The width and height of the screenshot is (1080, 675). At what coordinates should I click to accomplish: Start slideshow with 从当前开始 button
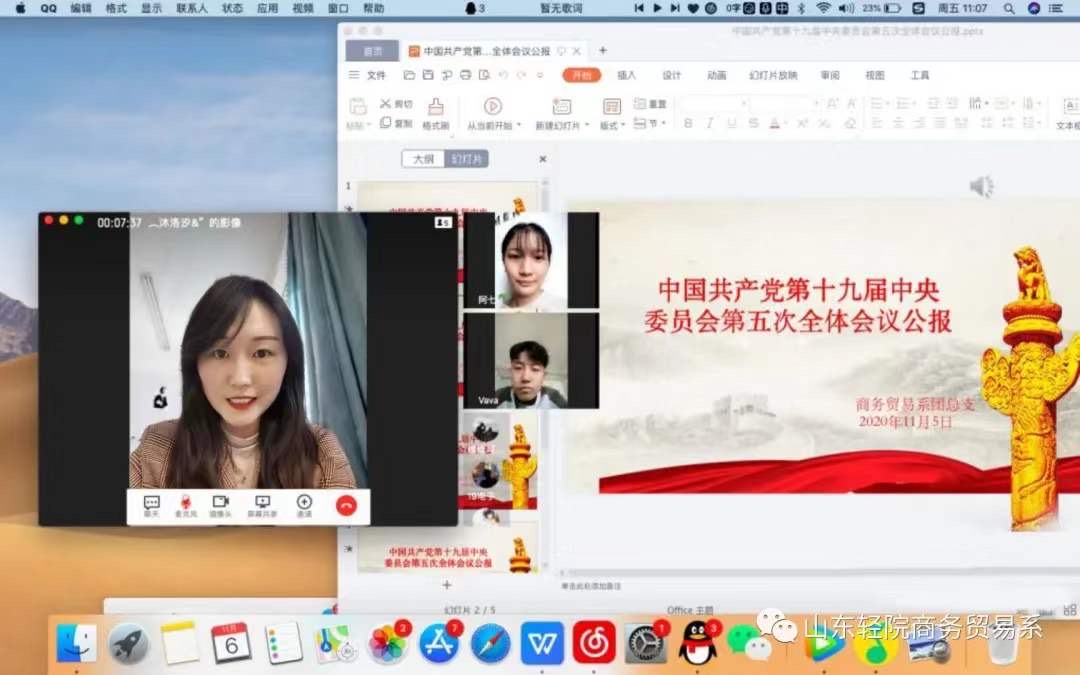coord(493,114)
